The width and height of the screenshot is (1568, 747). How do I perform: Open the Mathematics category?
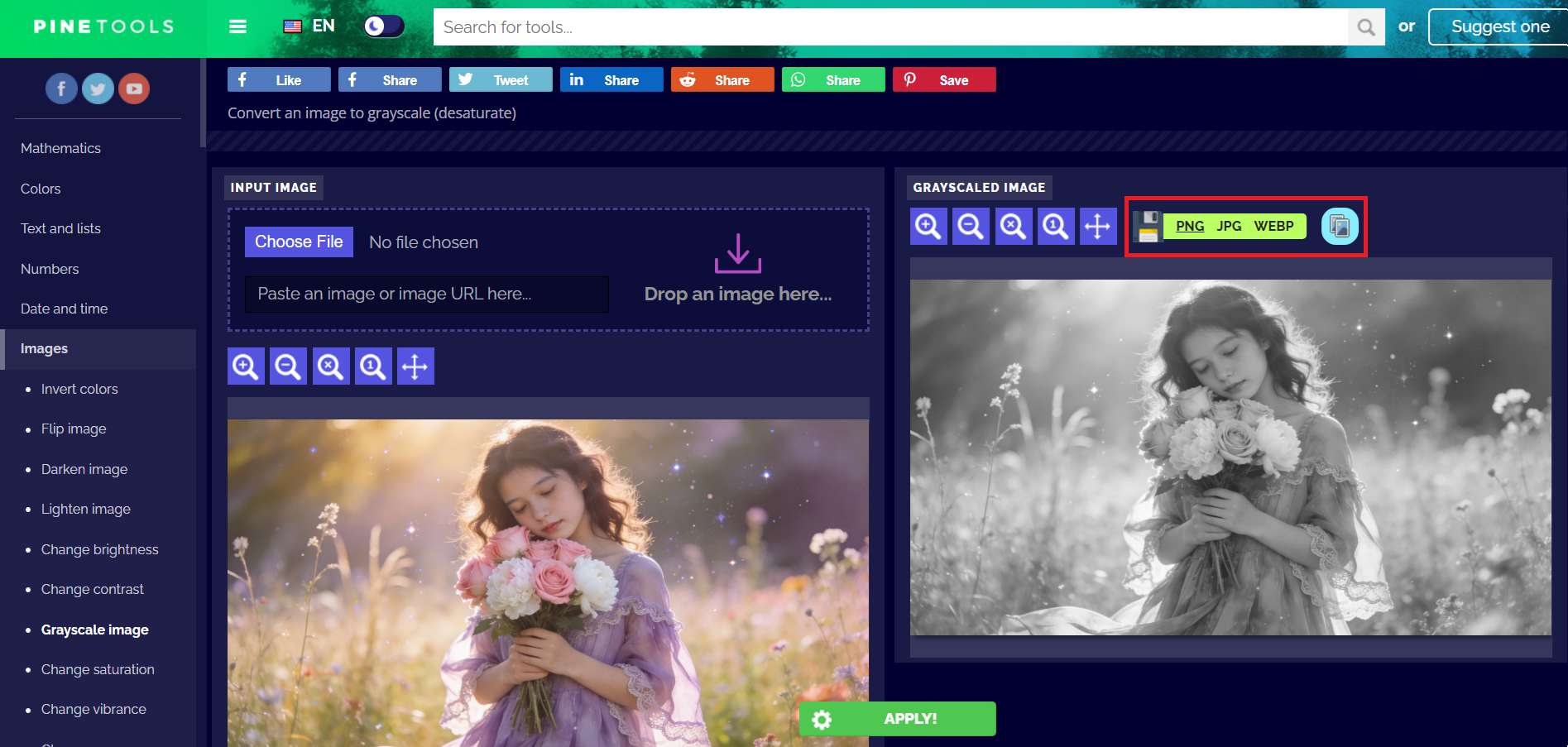60,148
